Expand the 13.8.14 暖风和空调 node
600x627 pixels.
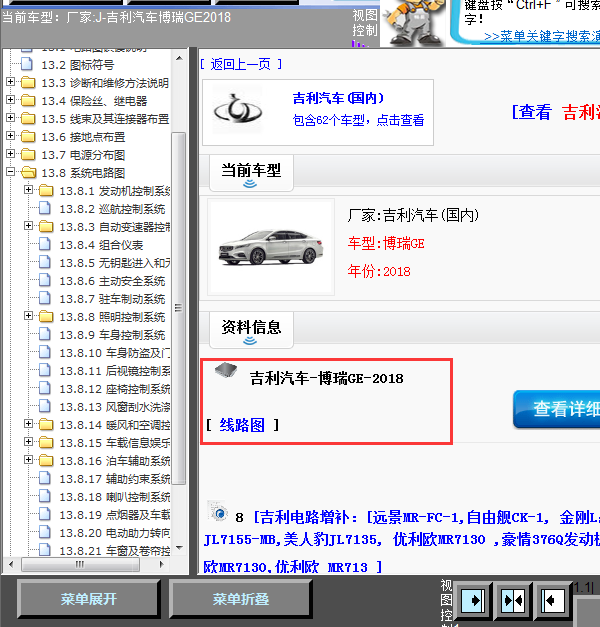[x=28, y=424]
